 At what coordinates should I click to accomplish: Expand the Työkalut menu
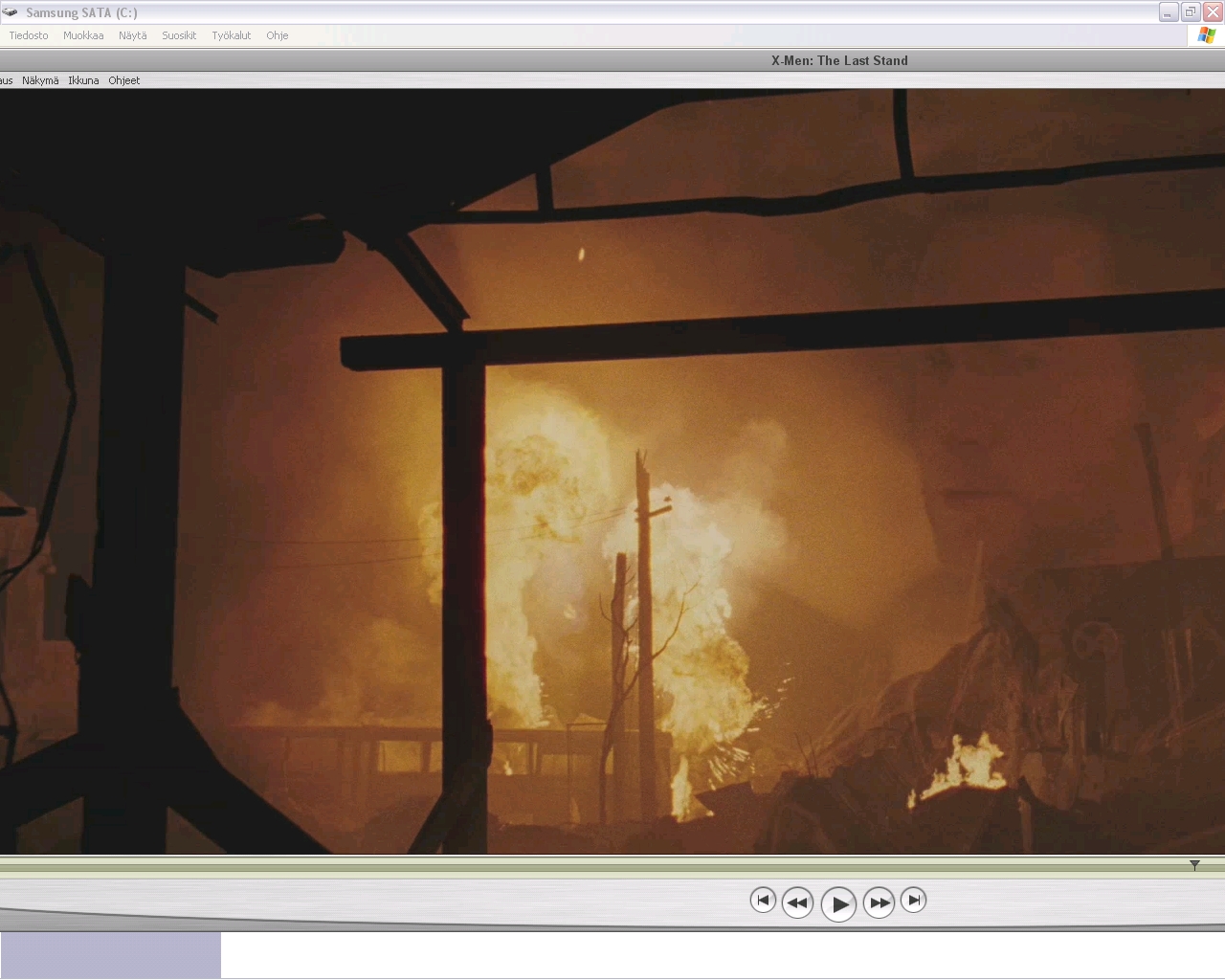231,35
